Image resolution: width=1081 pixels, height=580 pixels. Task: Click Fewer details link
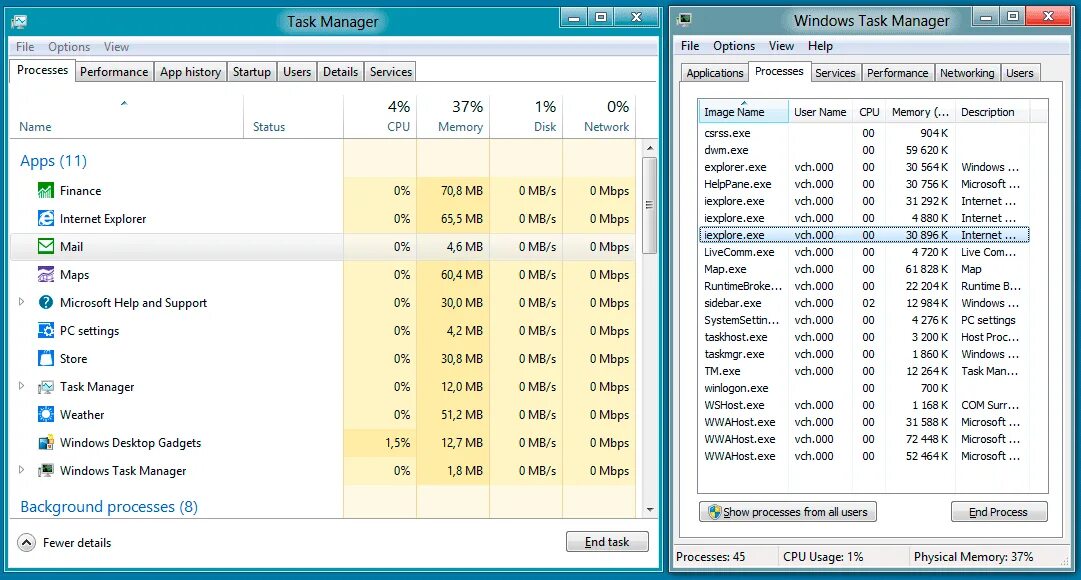pyautogui.click(x=77, y=543)
